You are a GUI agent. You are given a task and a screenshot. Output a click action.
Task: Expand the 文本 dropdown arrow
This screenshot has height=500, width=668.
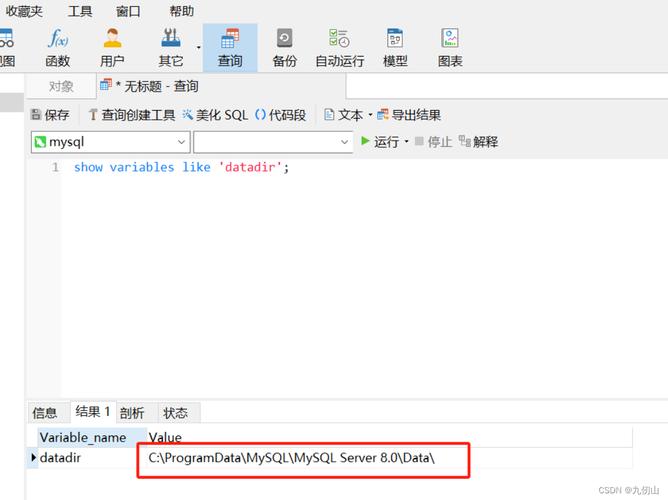tap(370, 115)
